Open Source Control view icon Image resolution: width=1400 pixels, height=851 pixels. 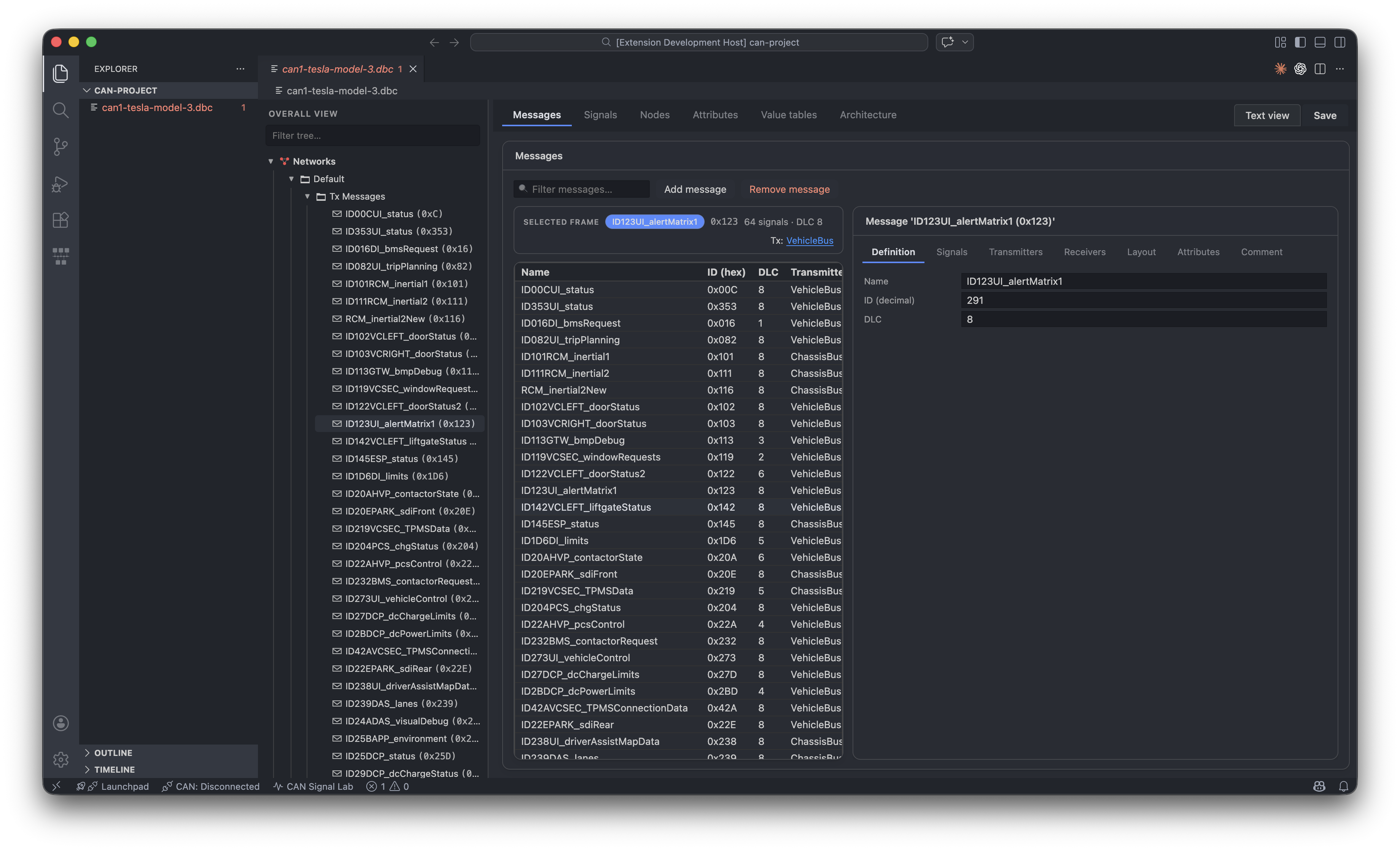pos(60,146)
